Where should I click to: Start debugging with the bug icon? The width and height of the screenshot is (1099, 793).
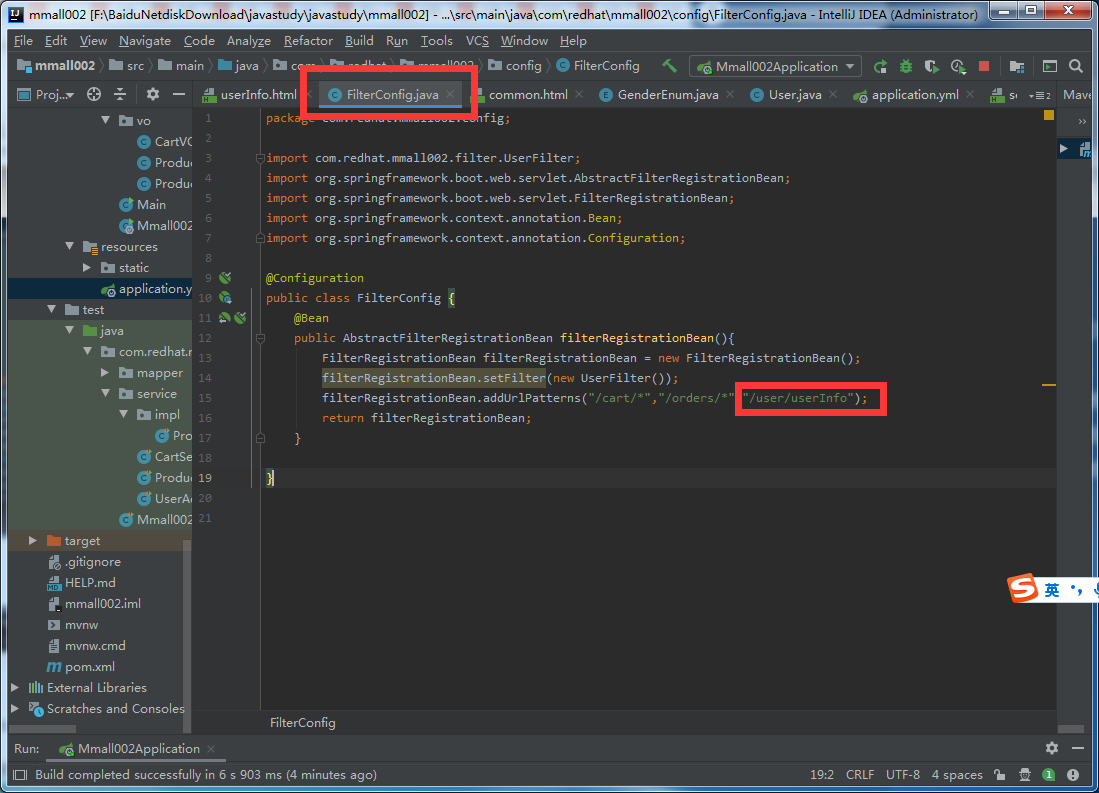click(x=906, y=67)
